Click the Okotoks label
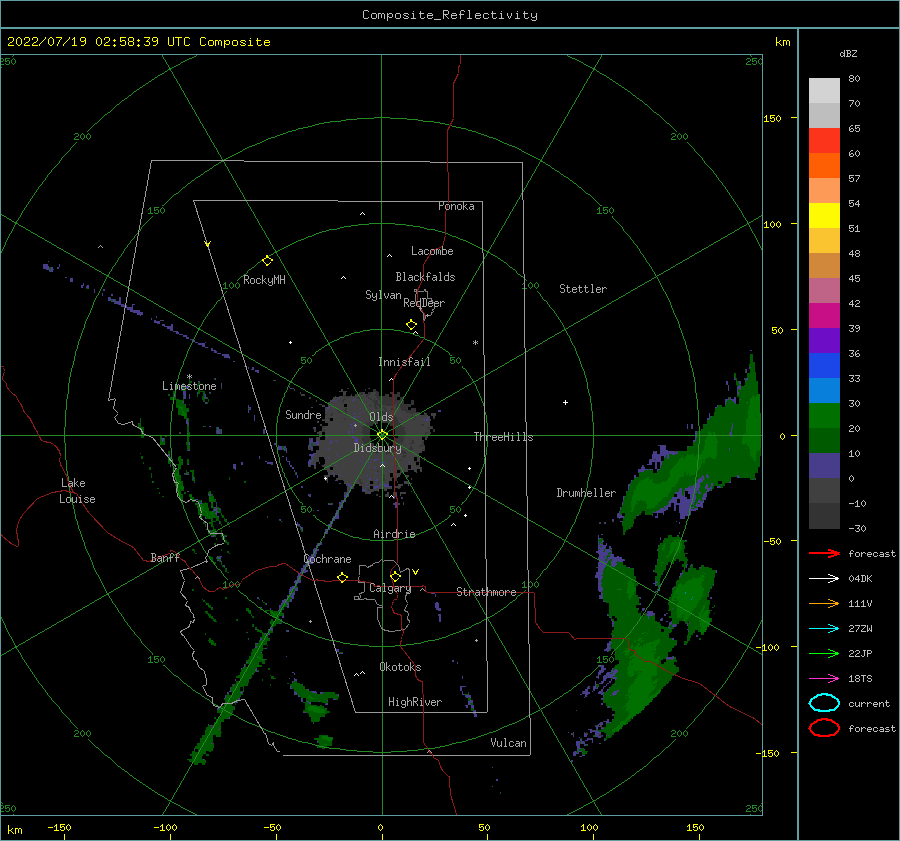The height and width of the screenshot is (841, 900). click(400, 666)
